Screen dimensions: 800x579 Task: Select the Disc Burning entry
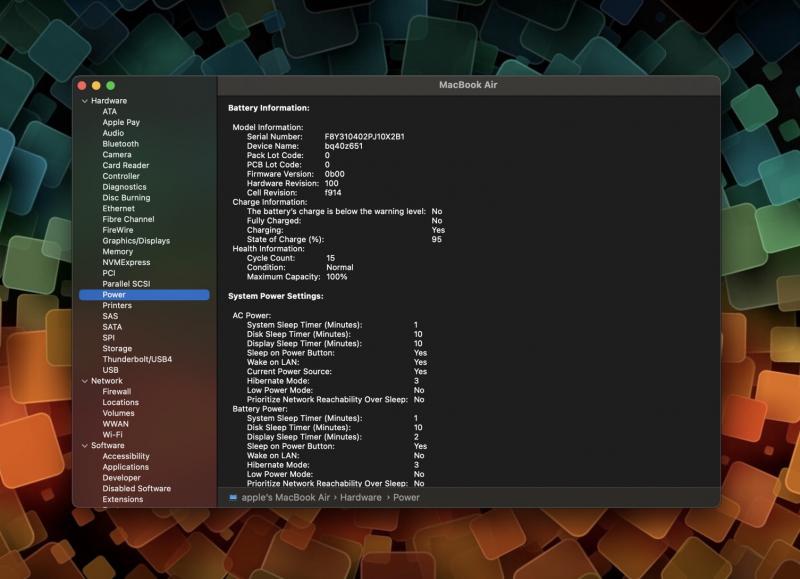[126, 198]
